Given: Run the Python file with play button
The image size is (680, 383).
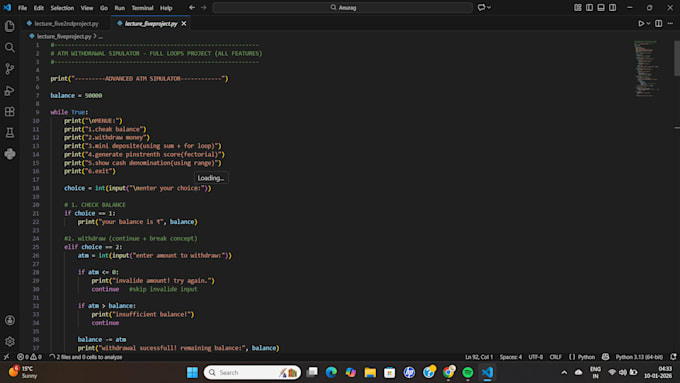Looking at the screenshot, I should [641, 23].
